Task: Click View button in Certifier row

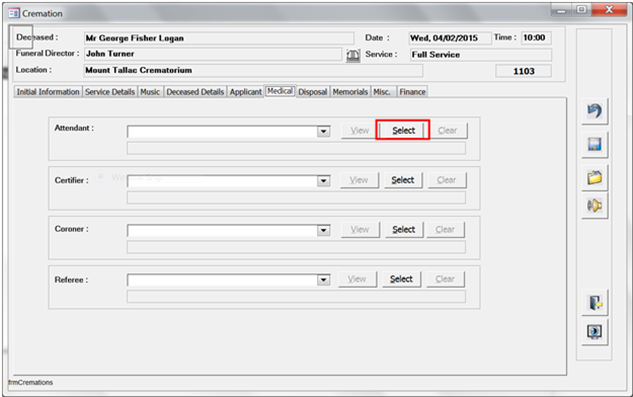Action: tap(359, 180)
